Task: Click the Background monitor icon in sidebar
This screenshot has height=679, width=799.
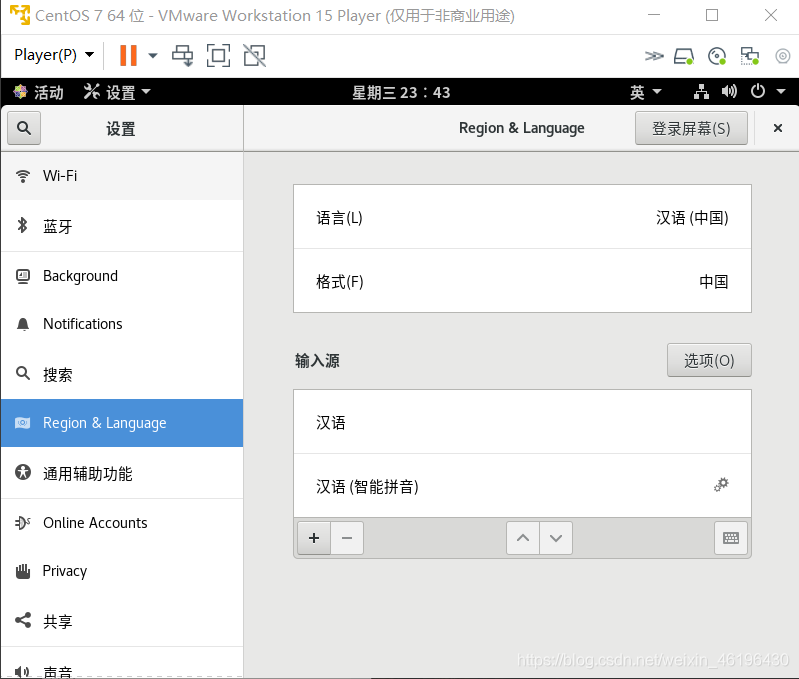Action: [22, 276]
